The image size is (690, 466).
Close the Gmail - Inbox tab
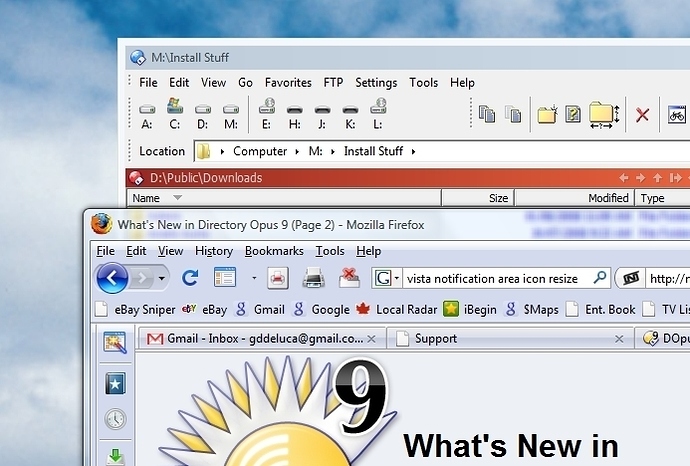click(371, 339)
